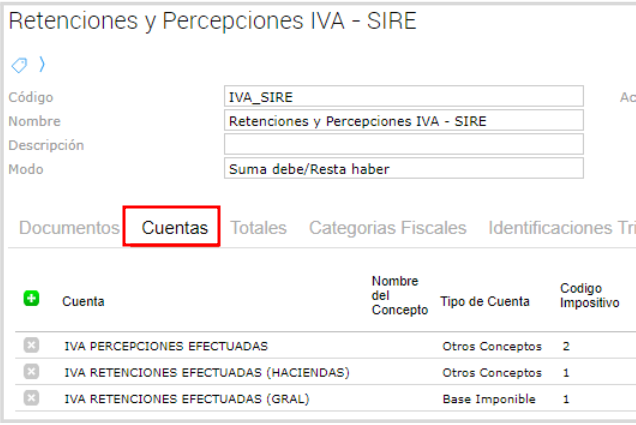Sort by the Cuenta column header
This screenshot has height=425, width=636.
83,301
